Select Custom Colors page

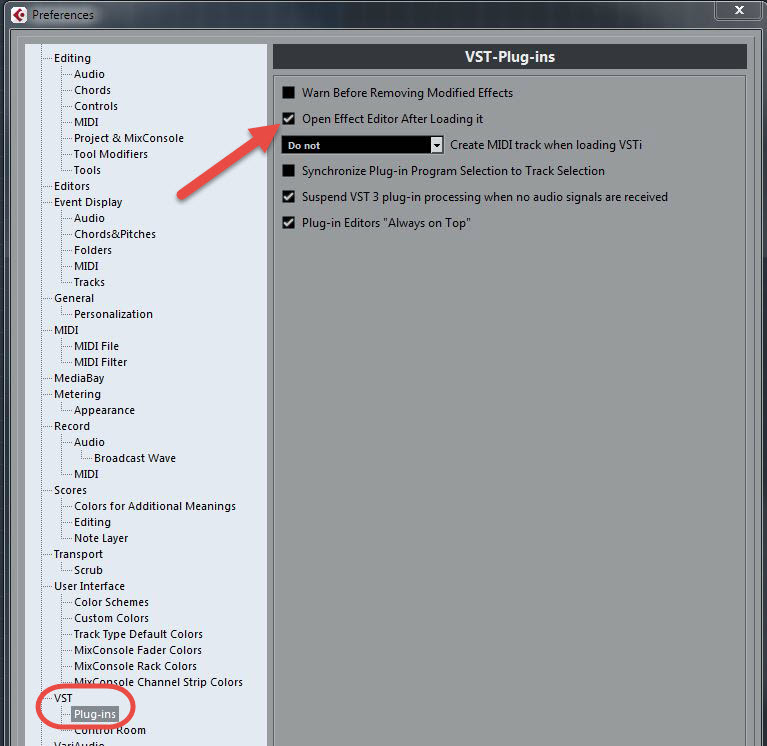(x=111, y=618)
